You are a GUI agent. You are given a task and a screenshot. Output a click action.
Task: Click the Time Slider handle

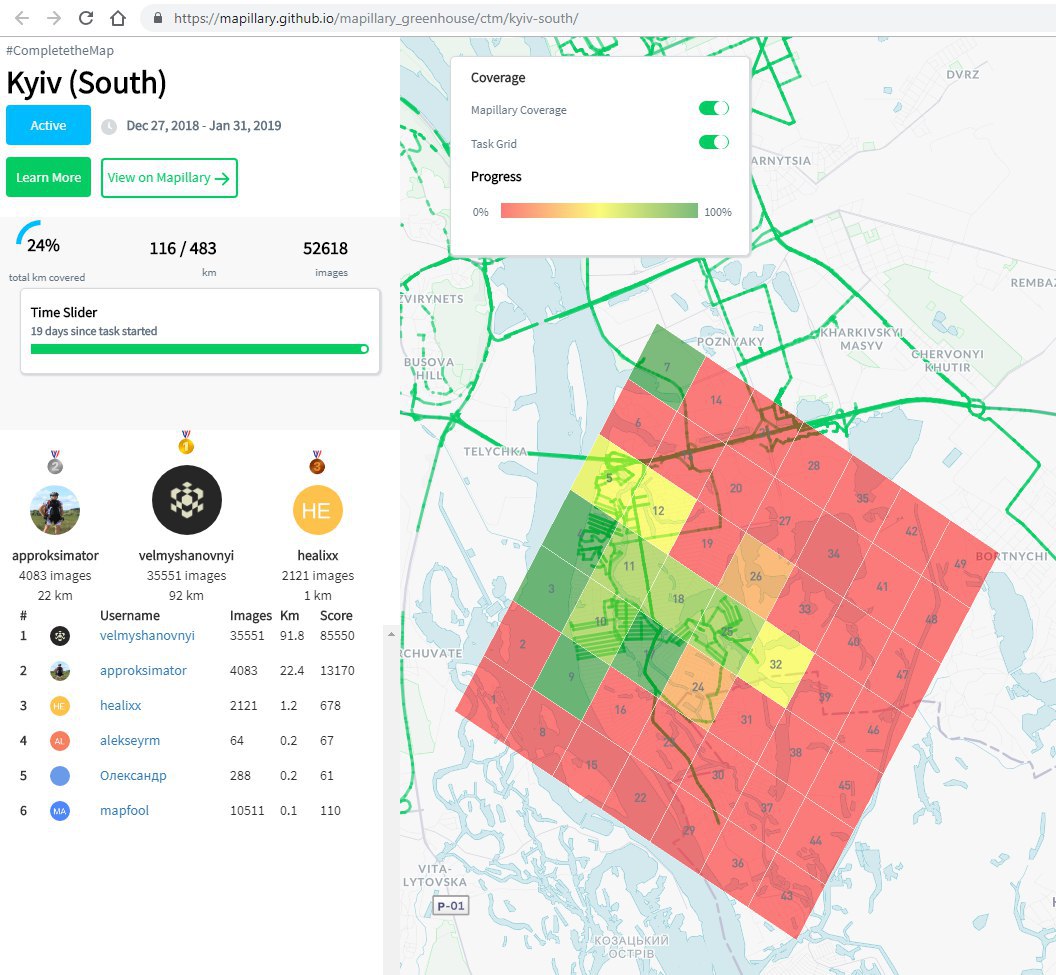pos(364,349)
